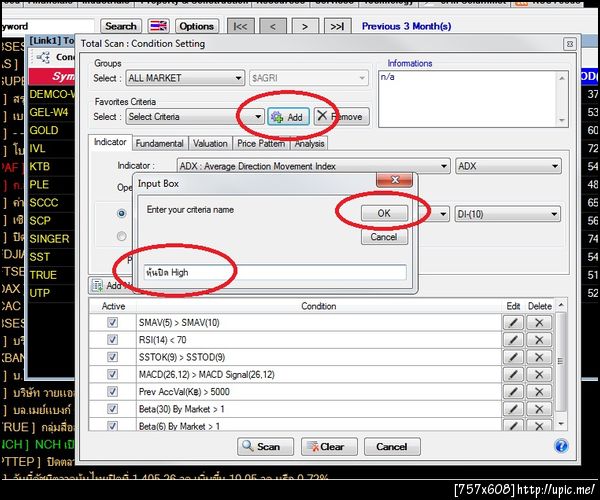Delete the SSTOK(9) > SSTOD(9) condition
The width and height of the screenshot is (600, 500).
[x=539, y=357]
